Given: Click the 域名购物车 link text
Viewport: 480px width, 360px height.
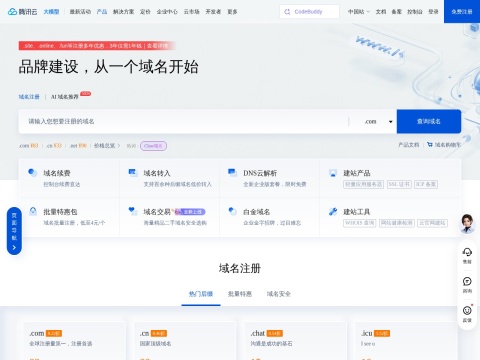Looking at the screenshot, I should [x=448, y=145].
